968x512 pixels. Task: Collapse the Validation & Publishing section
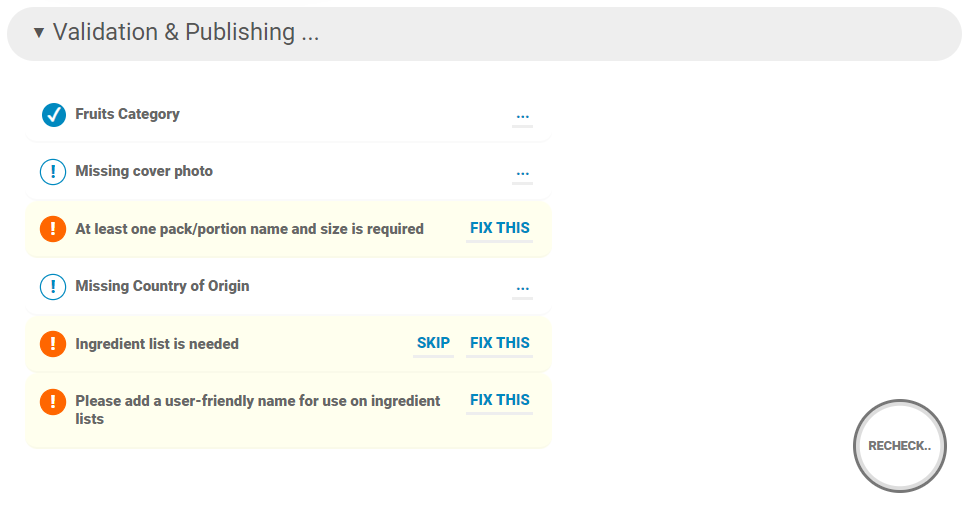click(x=39, y=33)
